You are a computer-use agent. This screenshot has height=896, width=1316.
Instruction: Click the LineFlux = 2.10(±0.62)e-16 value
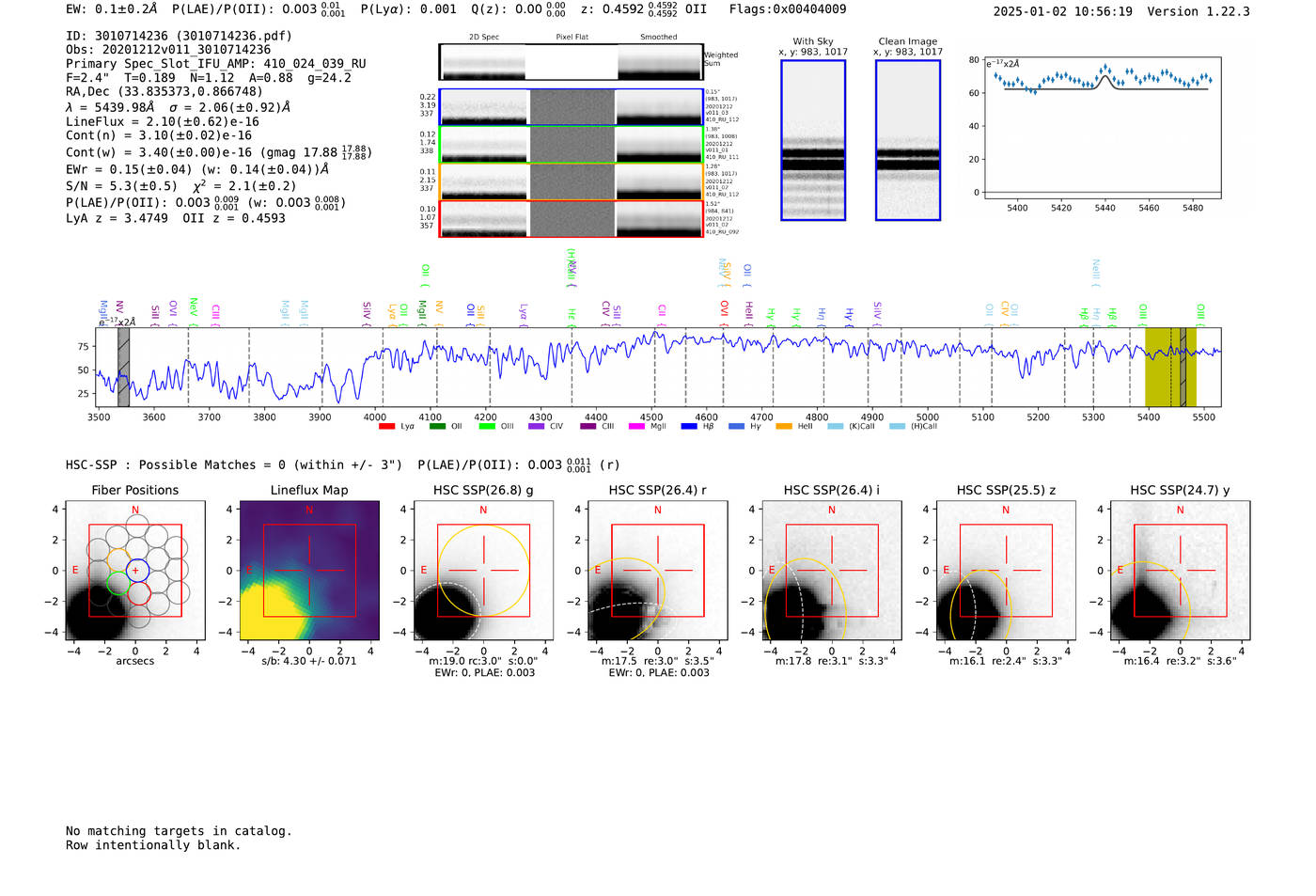click(163, 122)
